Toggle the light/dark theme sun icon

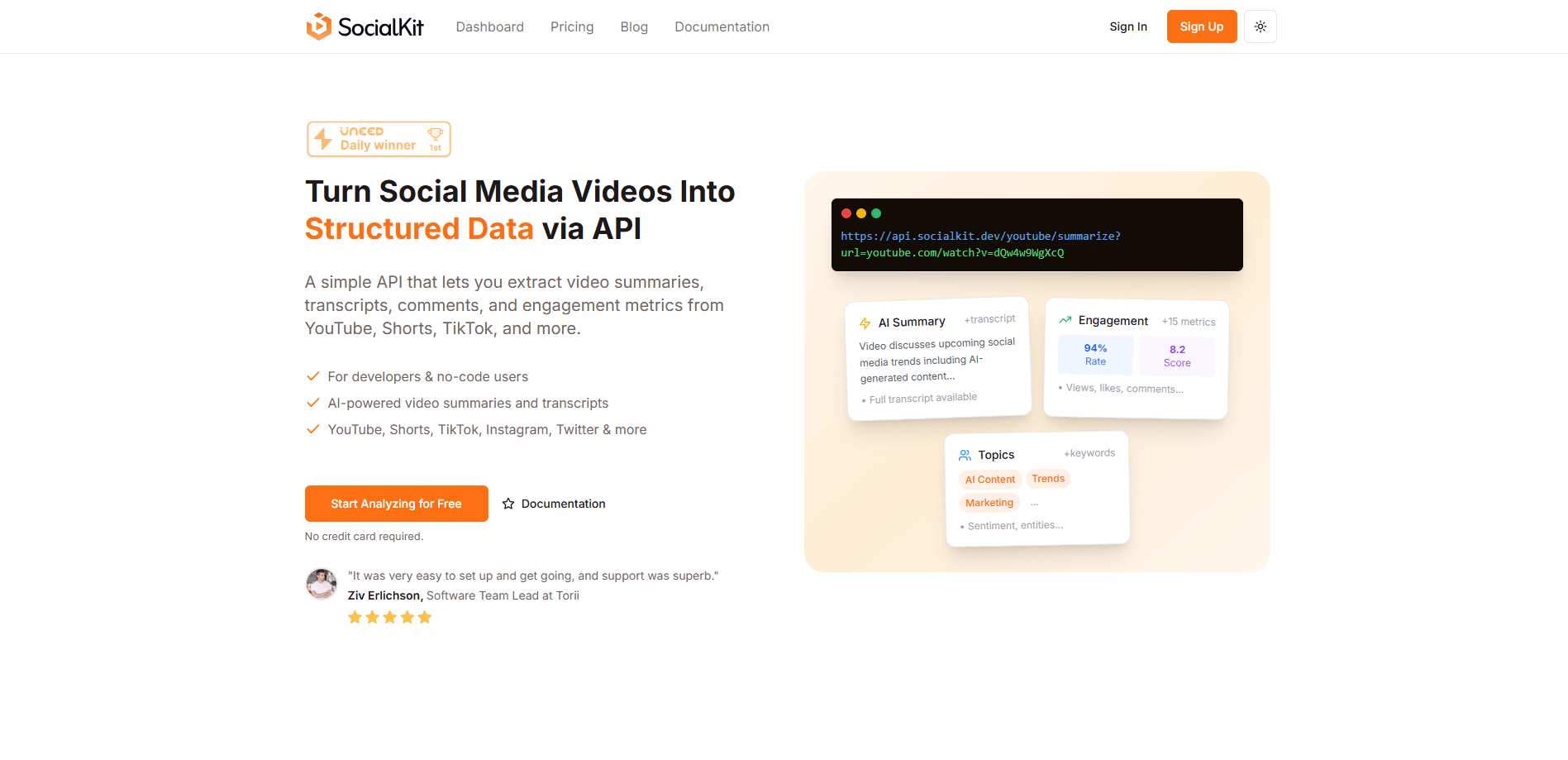pos(1260,26)
